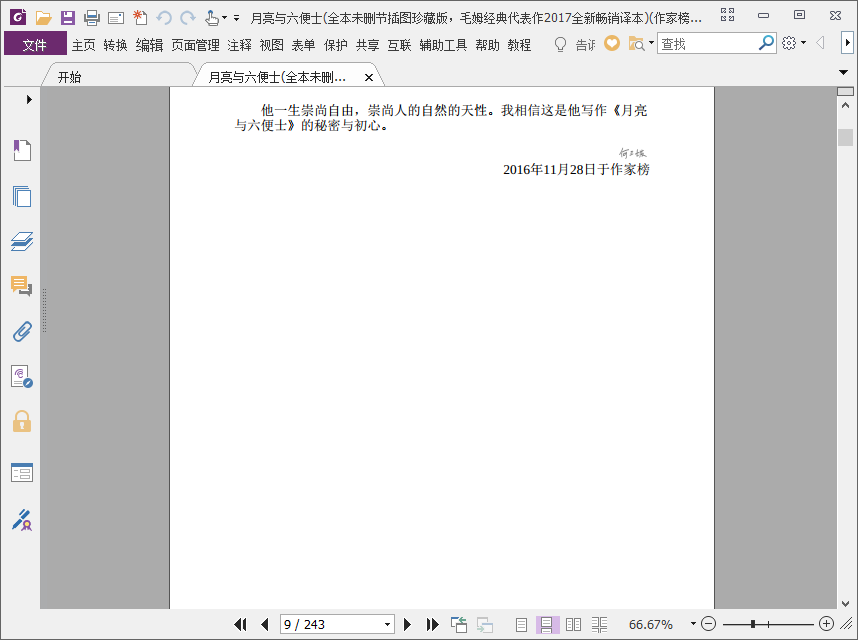Open the 互联 tab
This screenshot has width=858, height=640.
click(399, 45)
